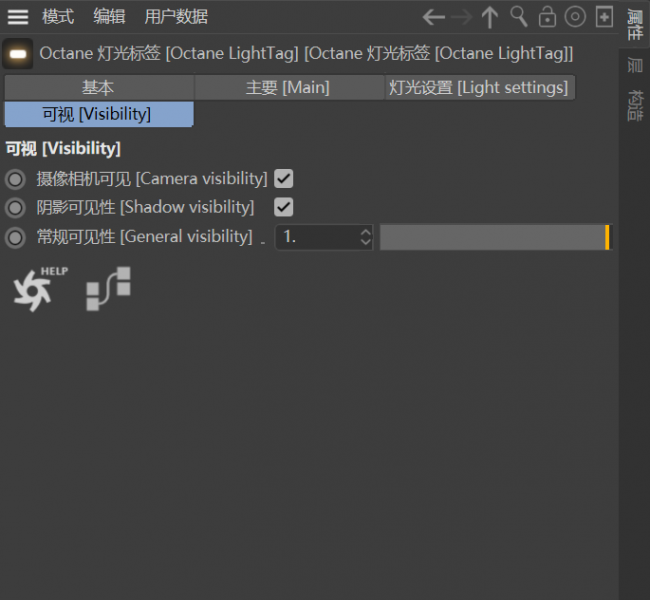Switch to the 属性 side tab
This screenshot has width=650, height=600.
635,24
